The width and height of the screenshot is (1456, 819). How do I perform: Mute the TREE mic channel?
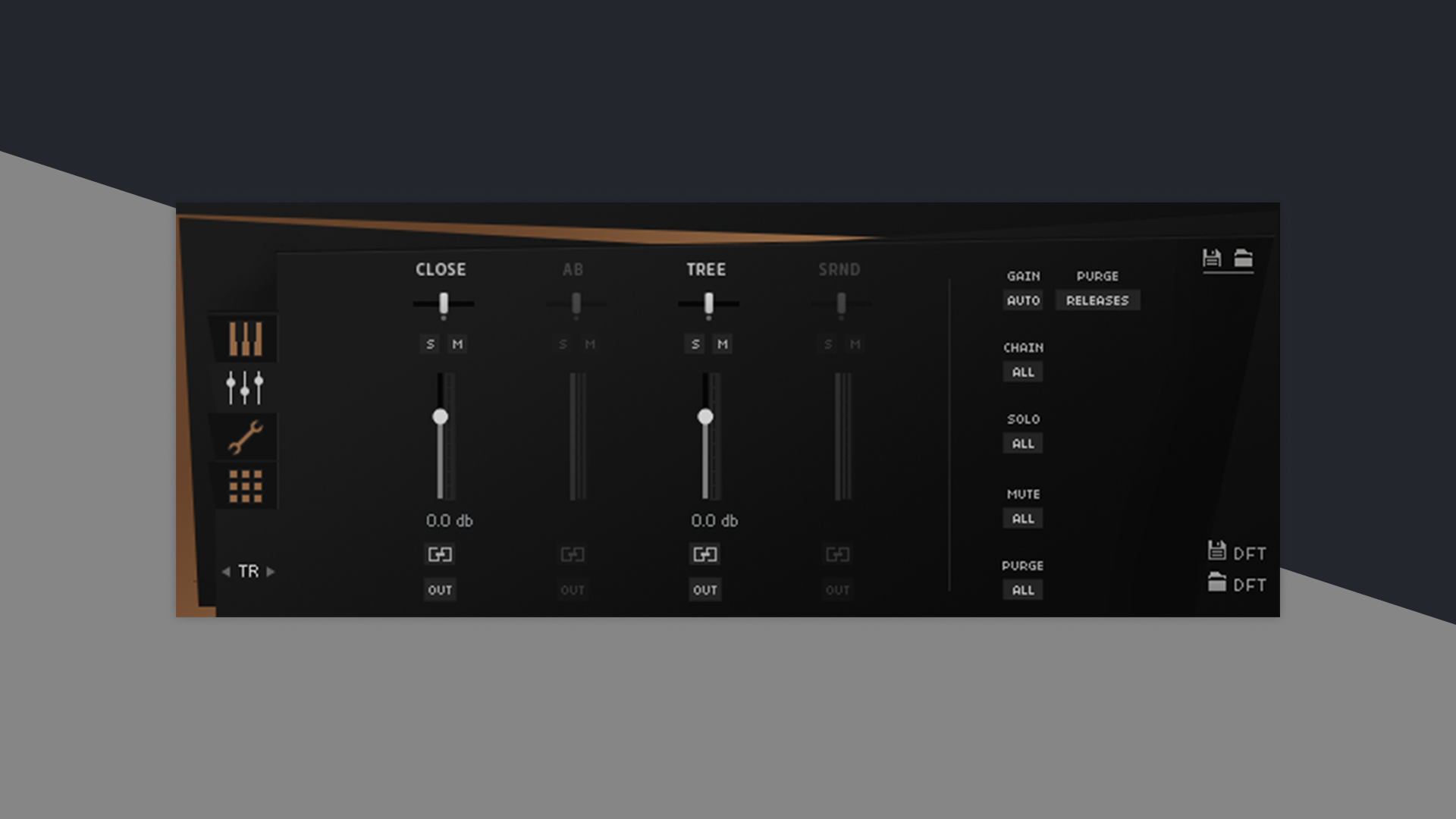[722, 344]
